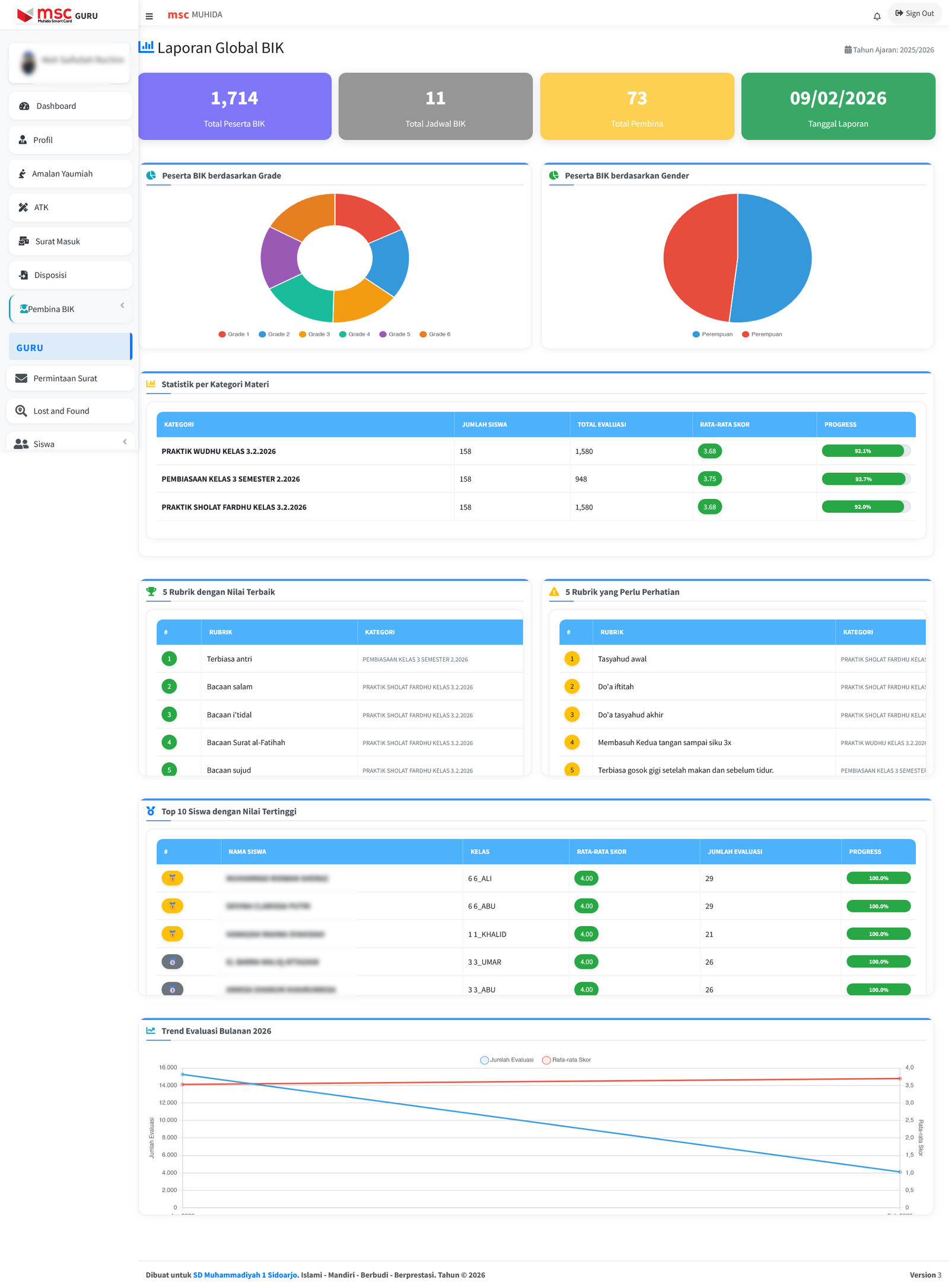Toggle Rata-rata Skor legend in trend chart
949x1288 pixels.
(566, 1060)
